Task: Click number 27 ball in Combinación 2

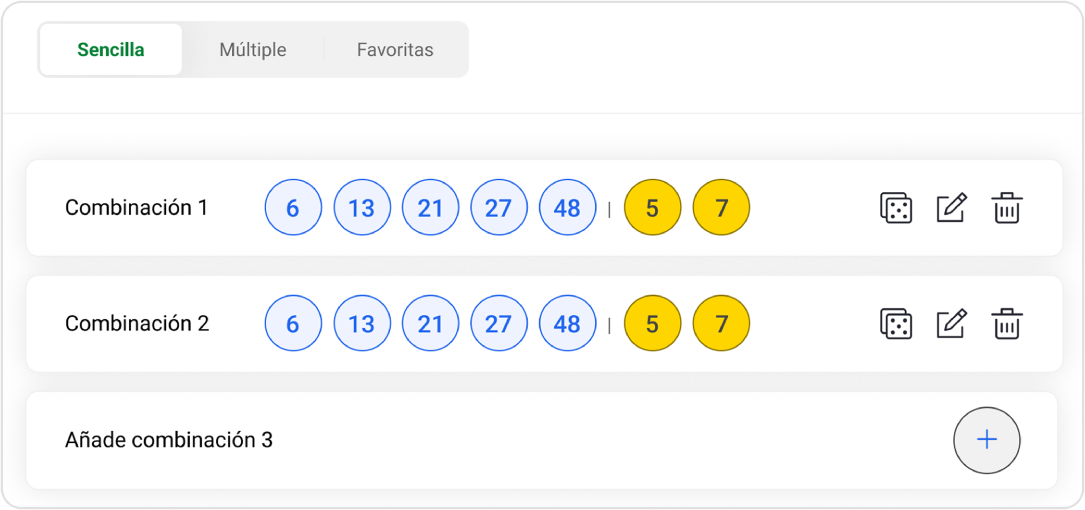Action: [x=498, y=324]
